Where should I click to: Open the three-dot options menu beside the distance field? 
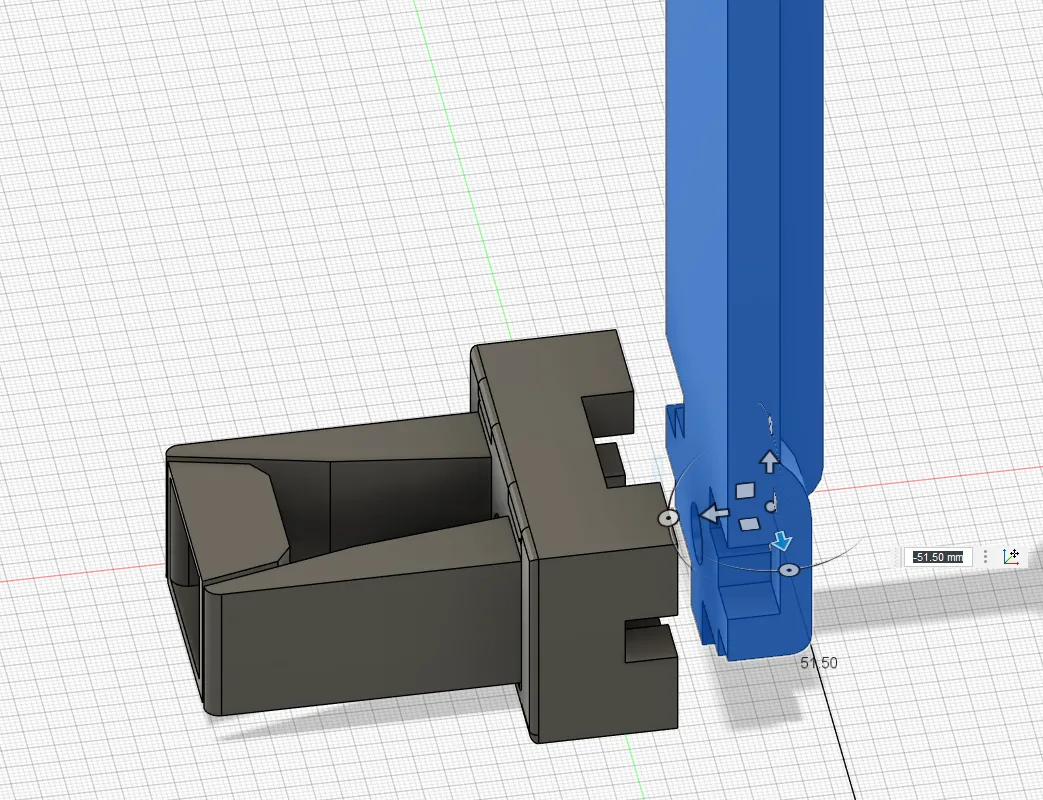coord(986,557)
